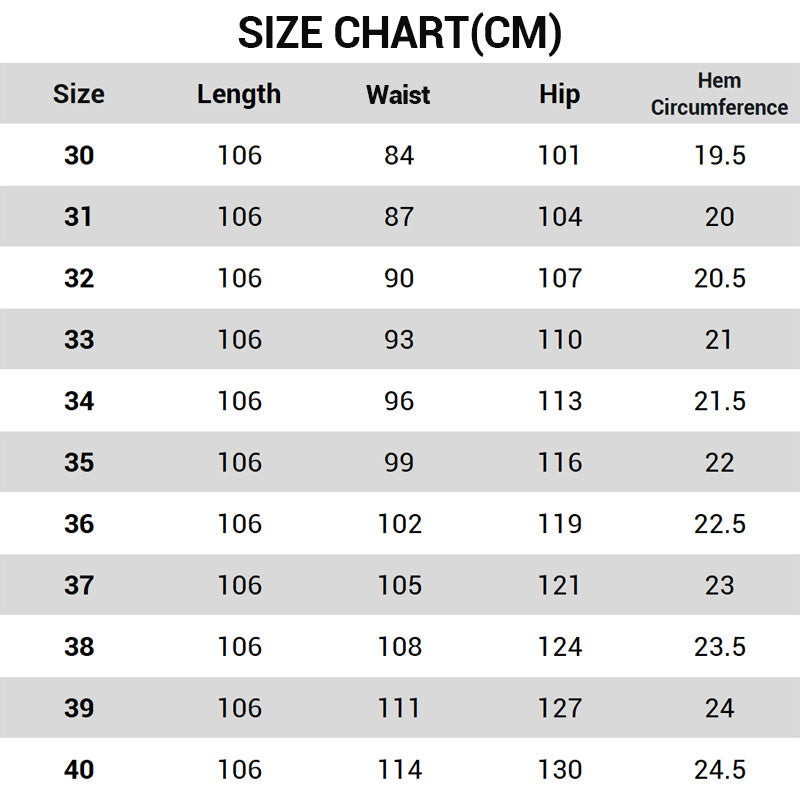Click size 33 row label
Image resolution: width=800 pixels, height=800 pixels.
click(x=78, y=340)
